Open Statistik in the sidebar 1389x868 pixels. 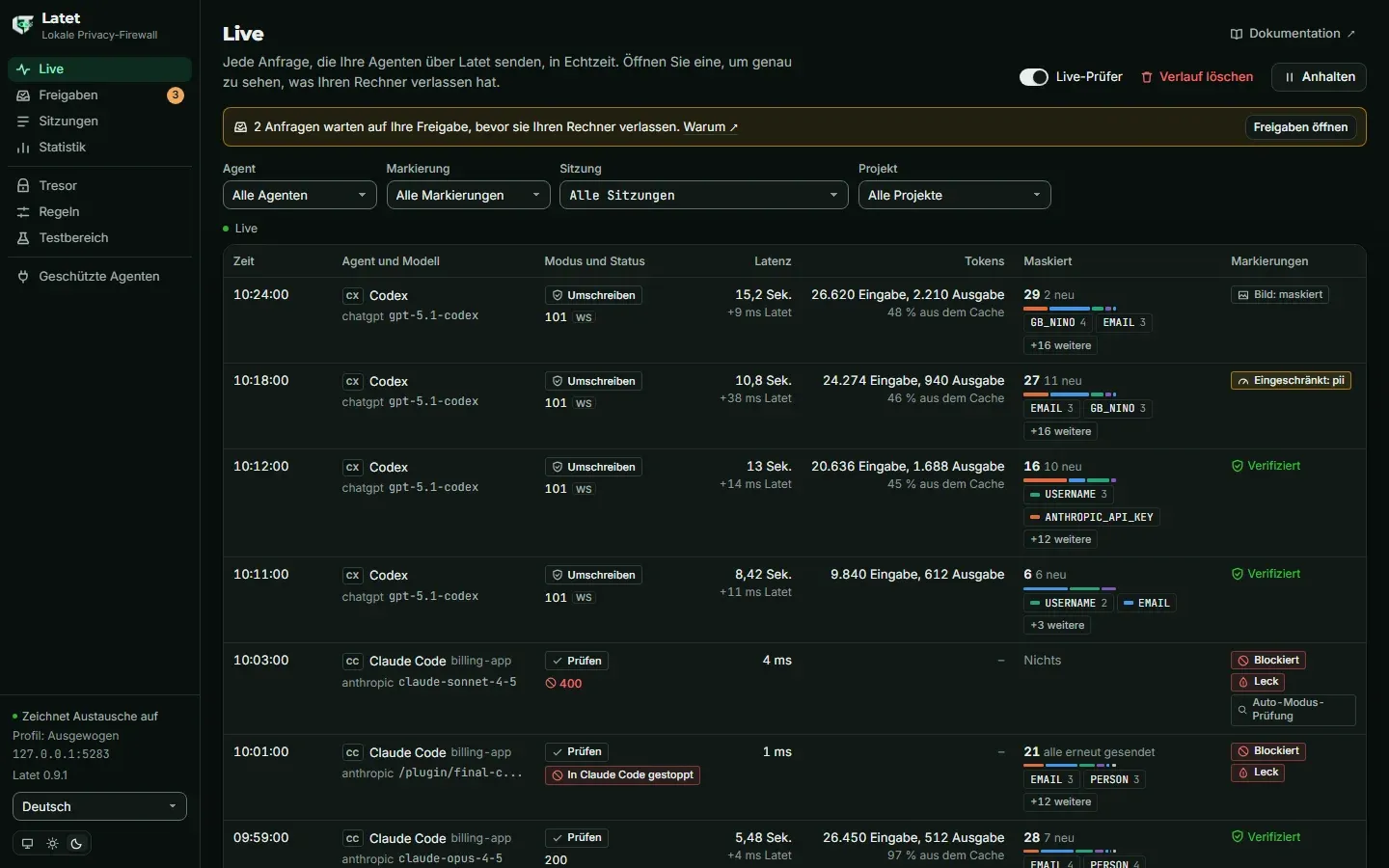pyautogui.click(x=100, y=148)
